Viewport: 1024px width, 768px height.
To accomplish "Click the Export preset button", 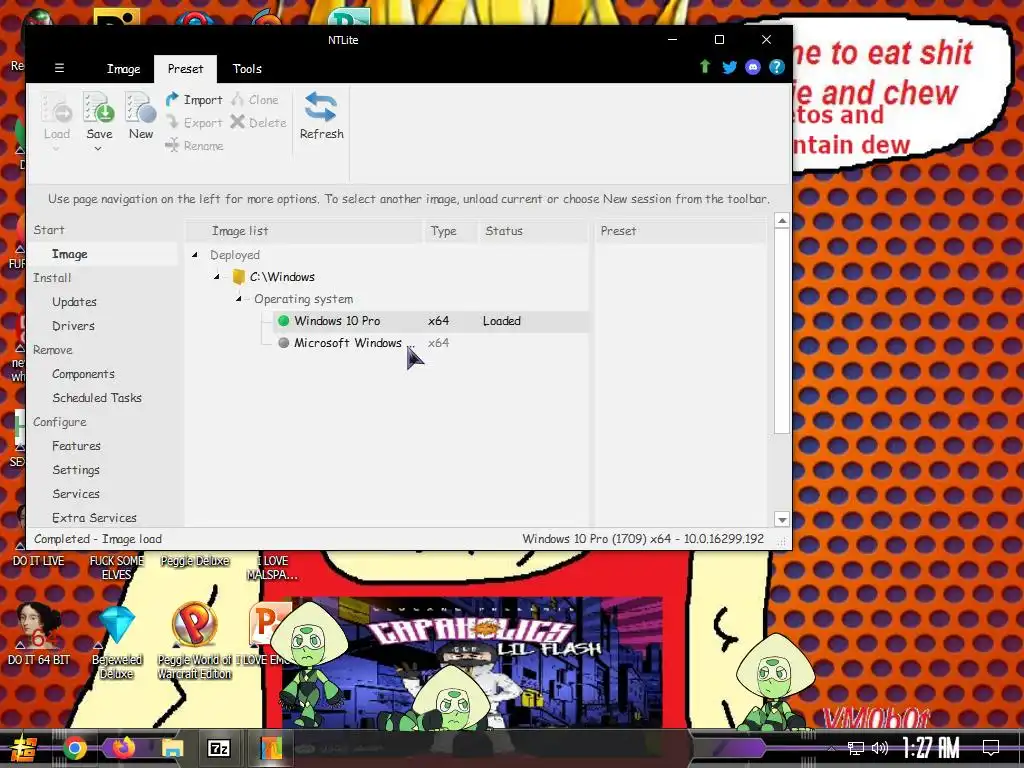I will coord(194,122).
